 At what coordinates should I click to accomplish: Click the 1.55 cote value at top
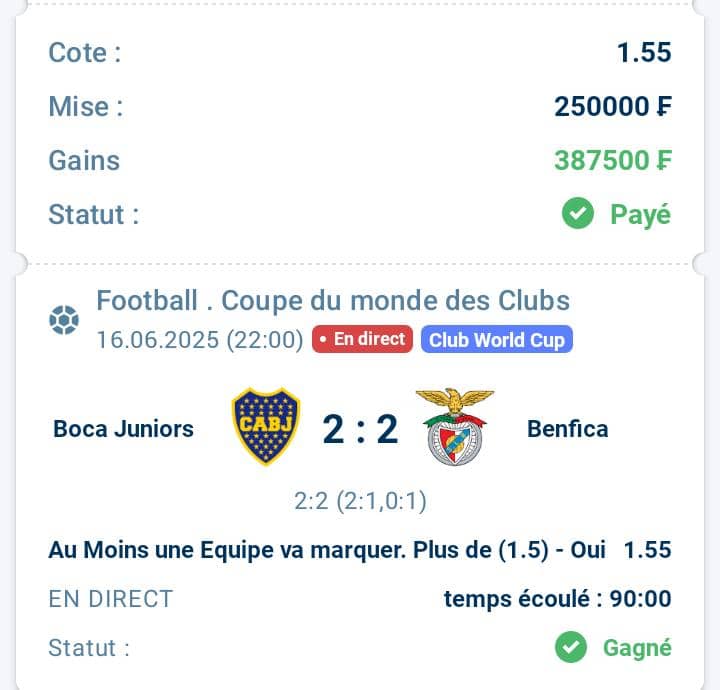click(x=644, y=52)
